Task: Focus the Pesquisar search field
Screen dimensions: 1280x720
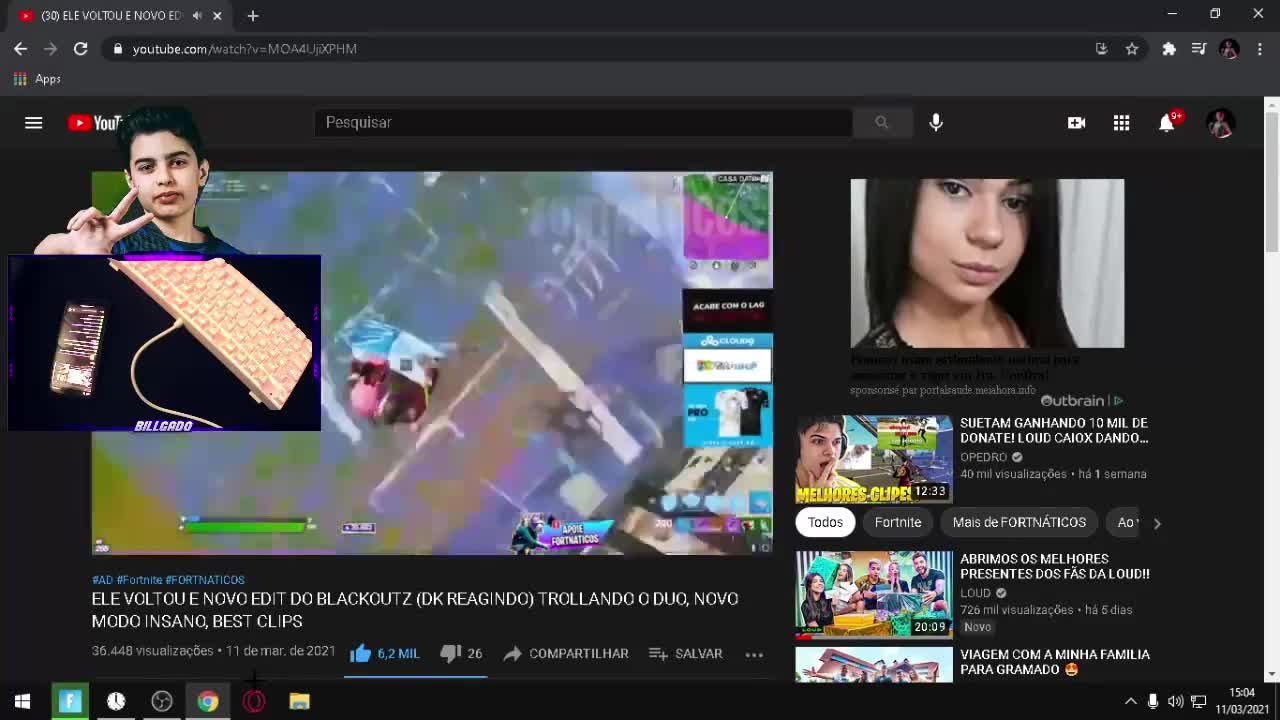Action: [583, 122]
